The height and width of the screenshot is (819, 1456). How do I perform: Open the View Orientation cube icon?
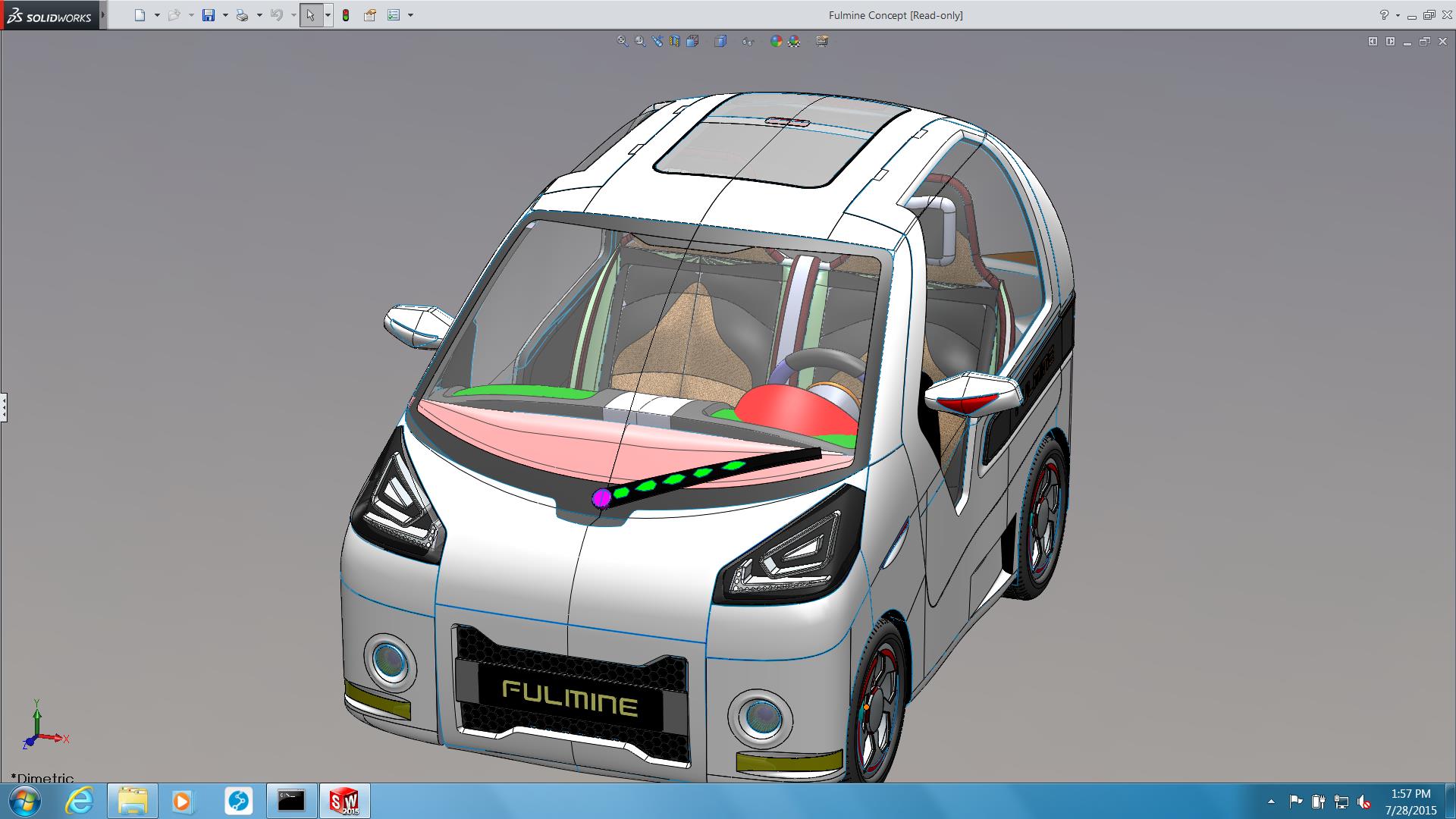pos(692,42)
